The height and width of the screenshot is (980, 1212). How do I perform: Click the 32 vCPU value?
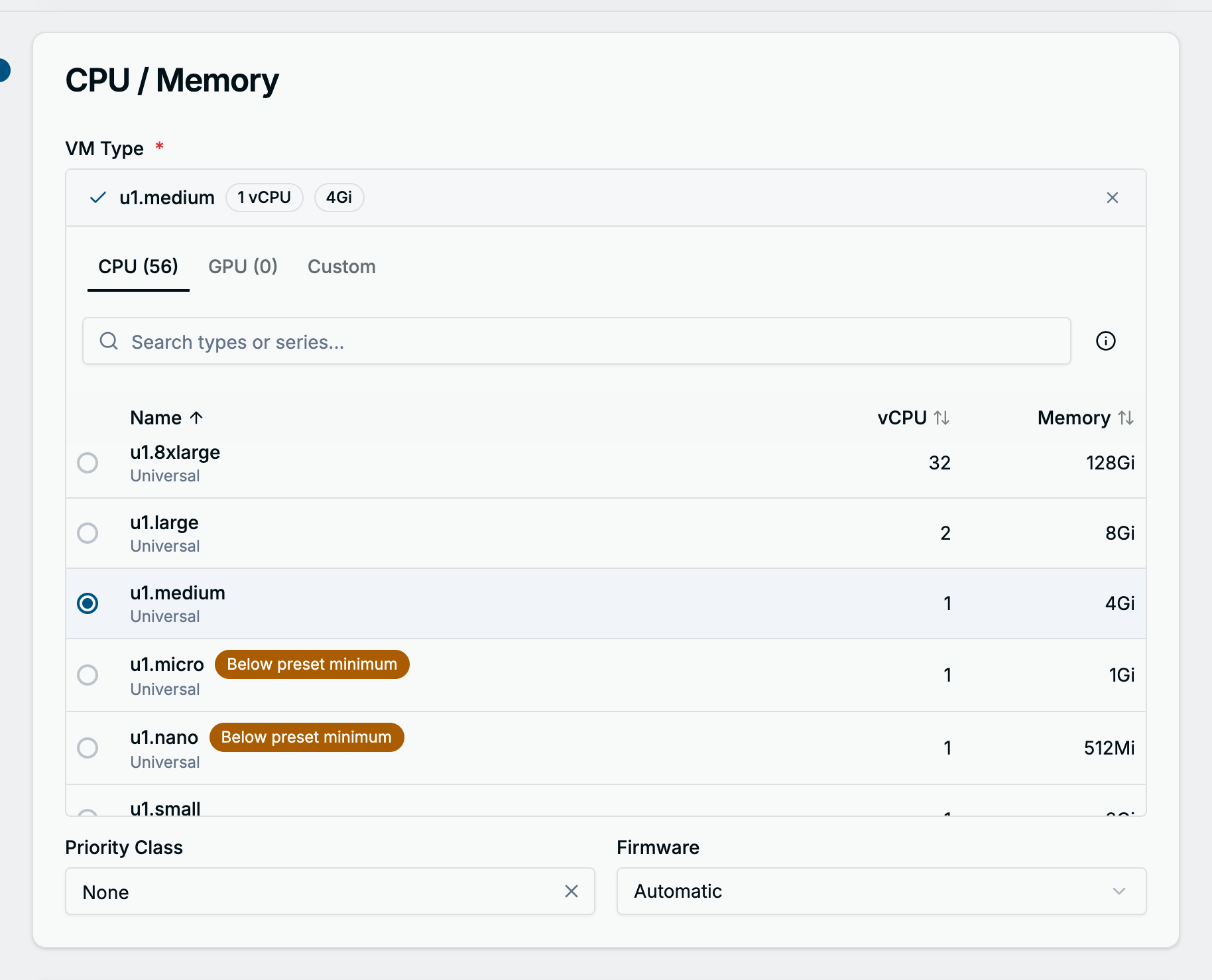point(939,463)
